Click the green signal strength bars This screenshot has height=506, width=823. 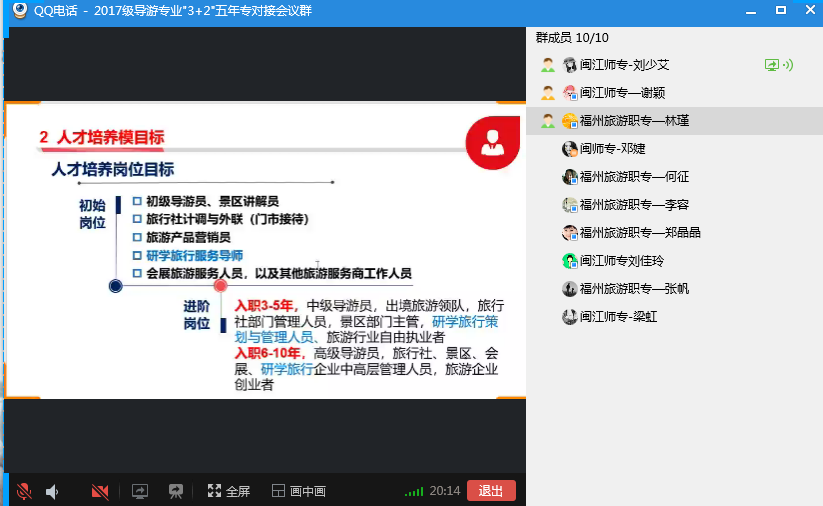coord(414,492)
